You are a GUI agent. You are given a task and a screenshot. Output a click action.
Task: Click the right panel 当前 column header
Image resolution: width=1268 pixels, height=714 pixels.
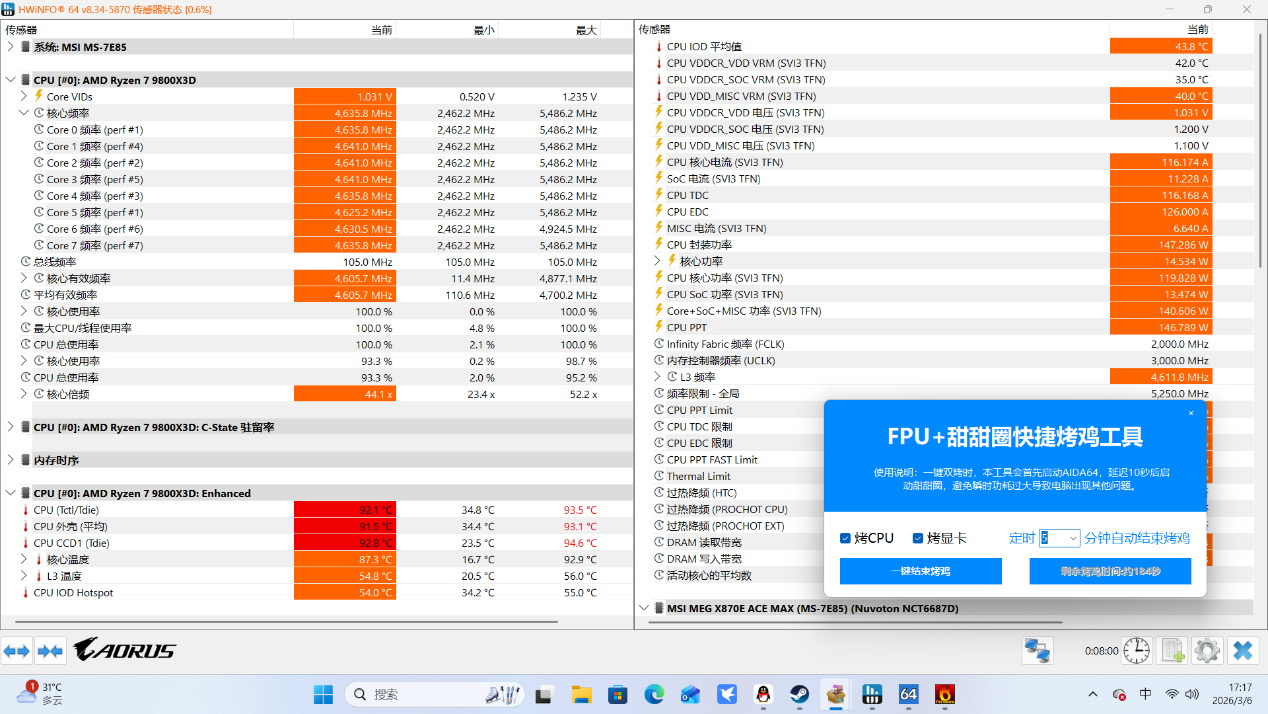1161,29
